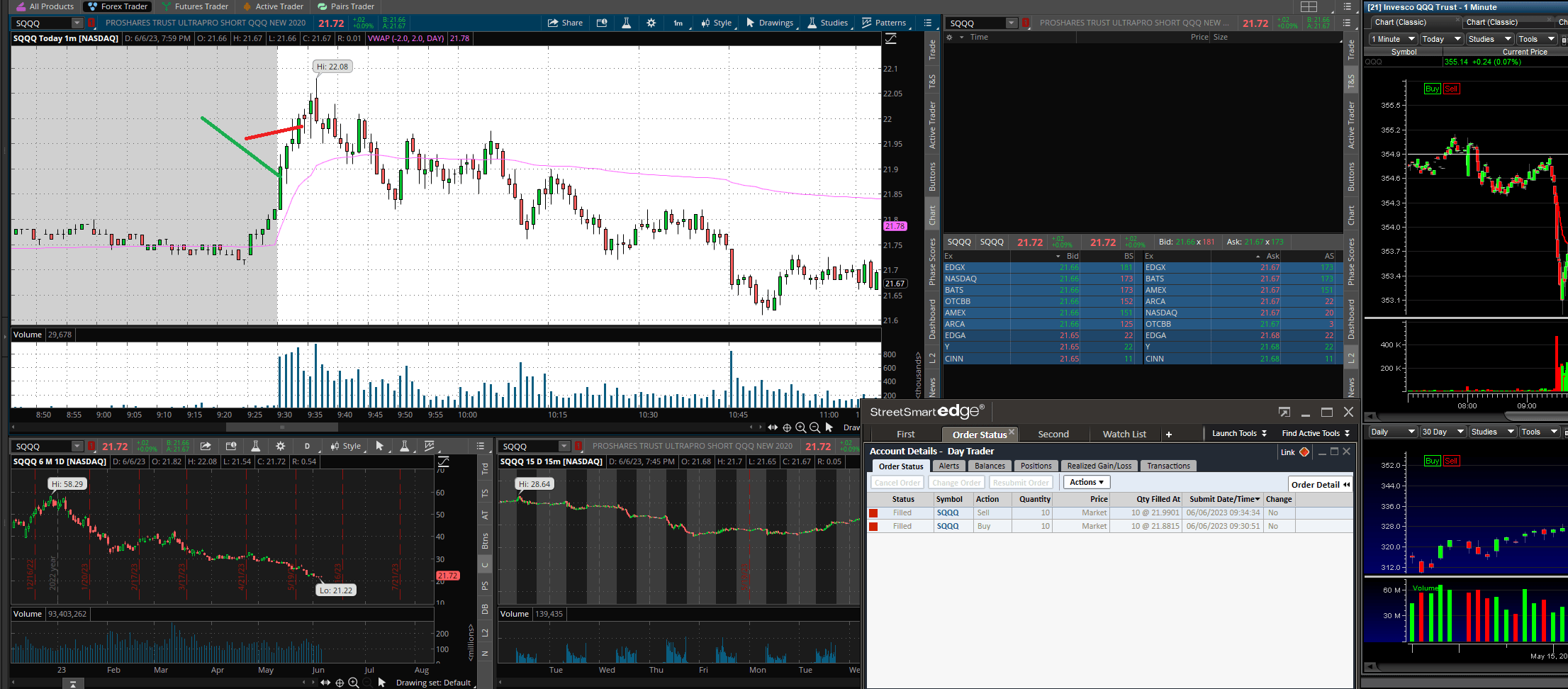Click the Share icon in main chart toolbar

tap(564, 23)
